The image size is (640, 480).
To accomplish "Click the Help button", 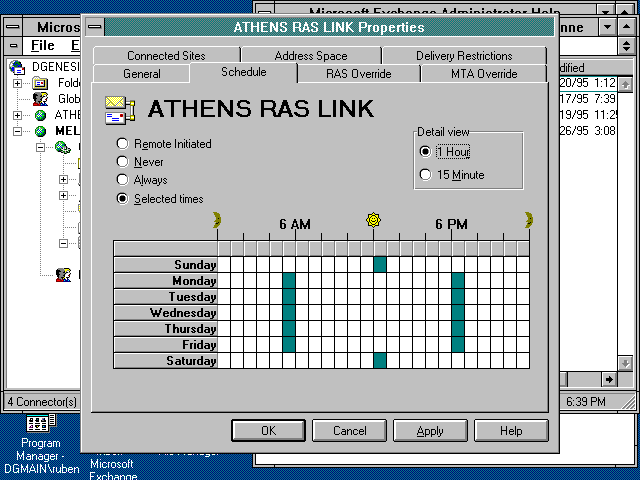I will pos(511,431).
